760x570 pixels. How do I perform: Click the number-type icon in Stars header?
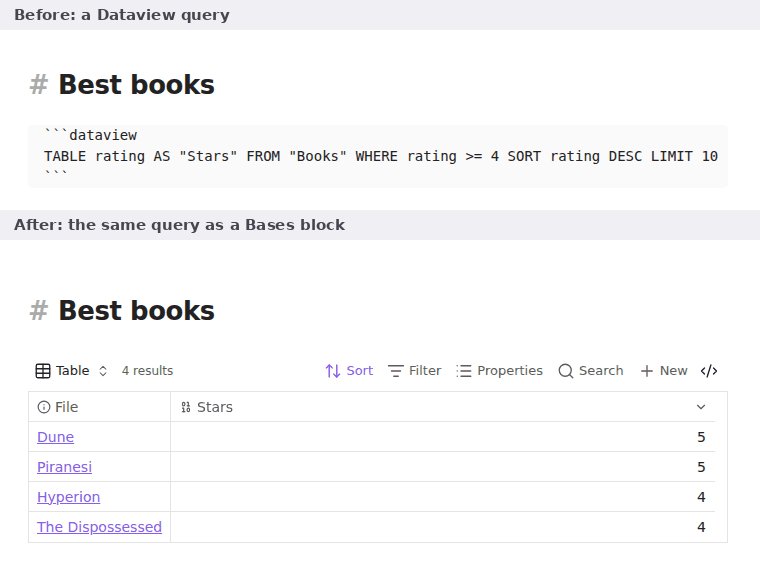[186, 407]
